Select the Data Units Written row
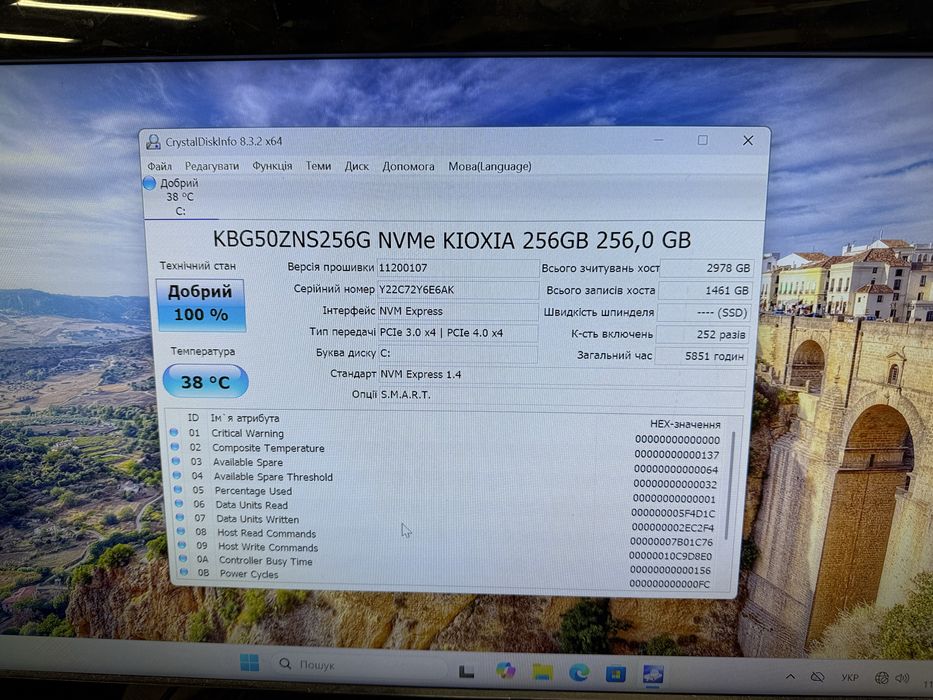Screen dimensions: 933x700 click(447, 521)
